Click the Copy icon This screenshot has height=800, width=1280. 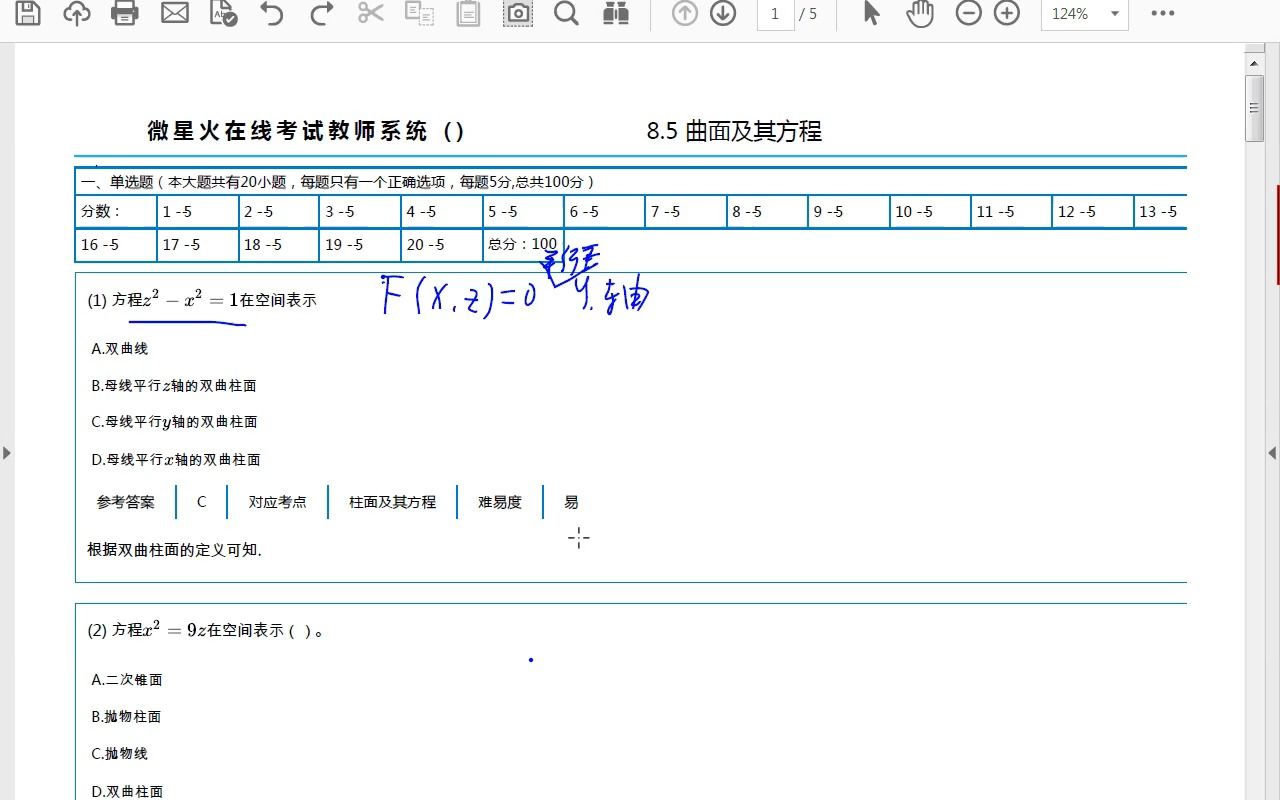(x=419, y=13)
